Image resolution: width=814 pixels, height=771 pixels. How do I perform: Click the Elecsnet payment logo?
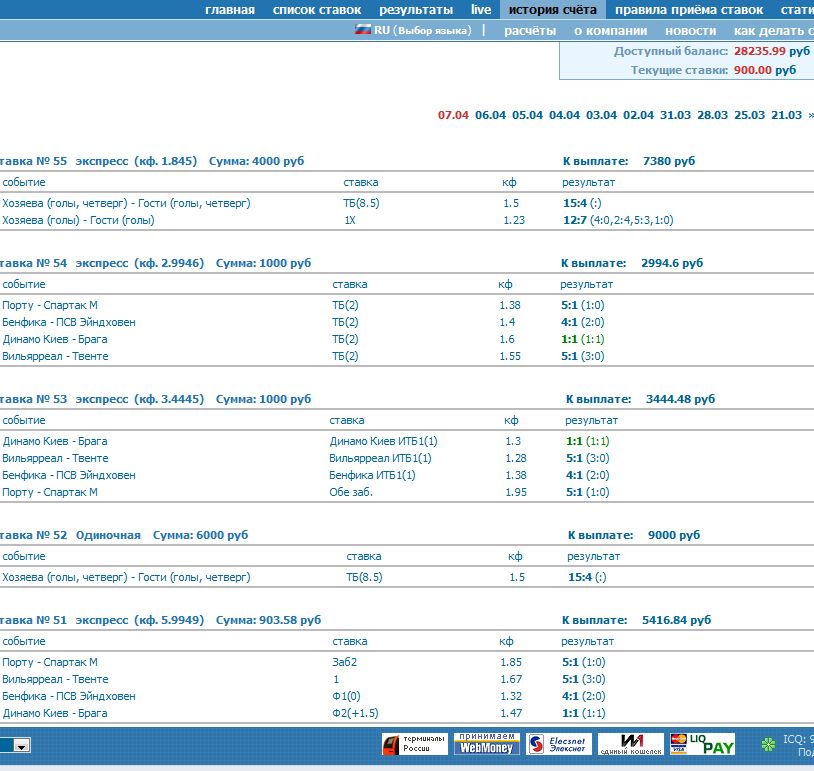tap(559, 744)
